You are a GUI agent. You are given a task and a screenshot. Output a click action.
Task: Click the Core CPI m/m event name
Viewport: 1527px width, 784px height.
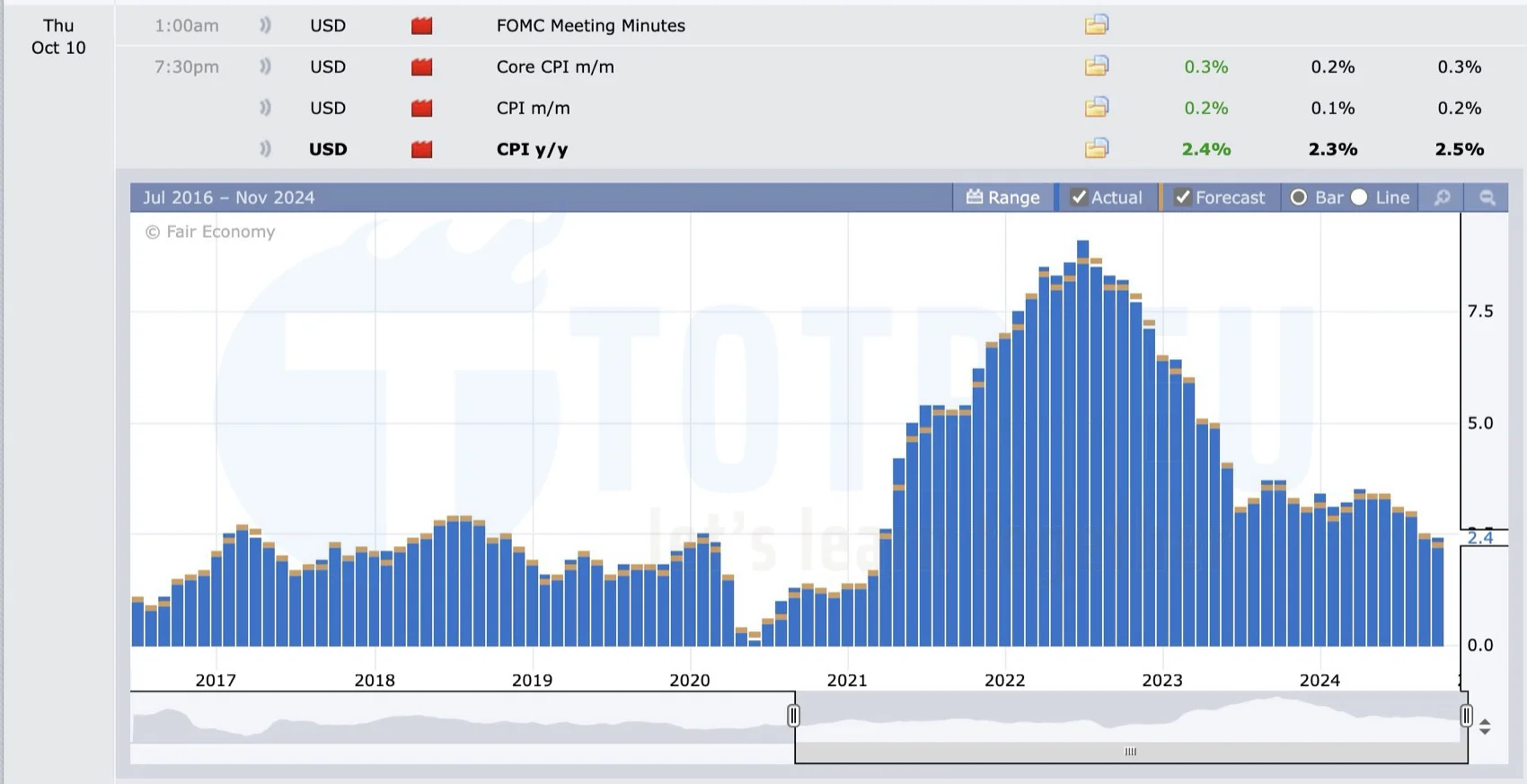coord(555,66)
